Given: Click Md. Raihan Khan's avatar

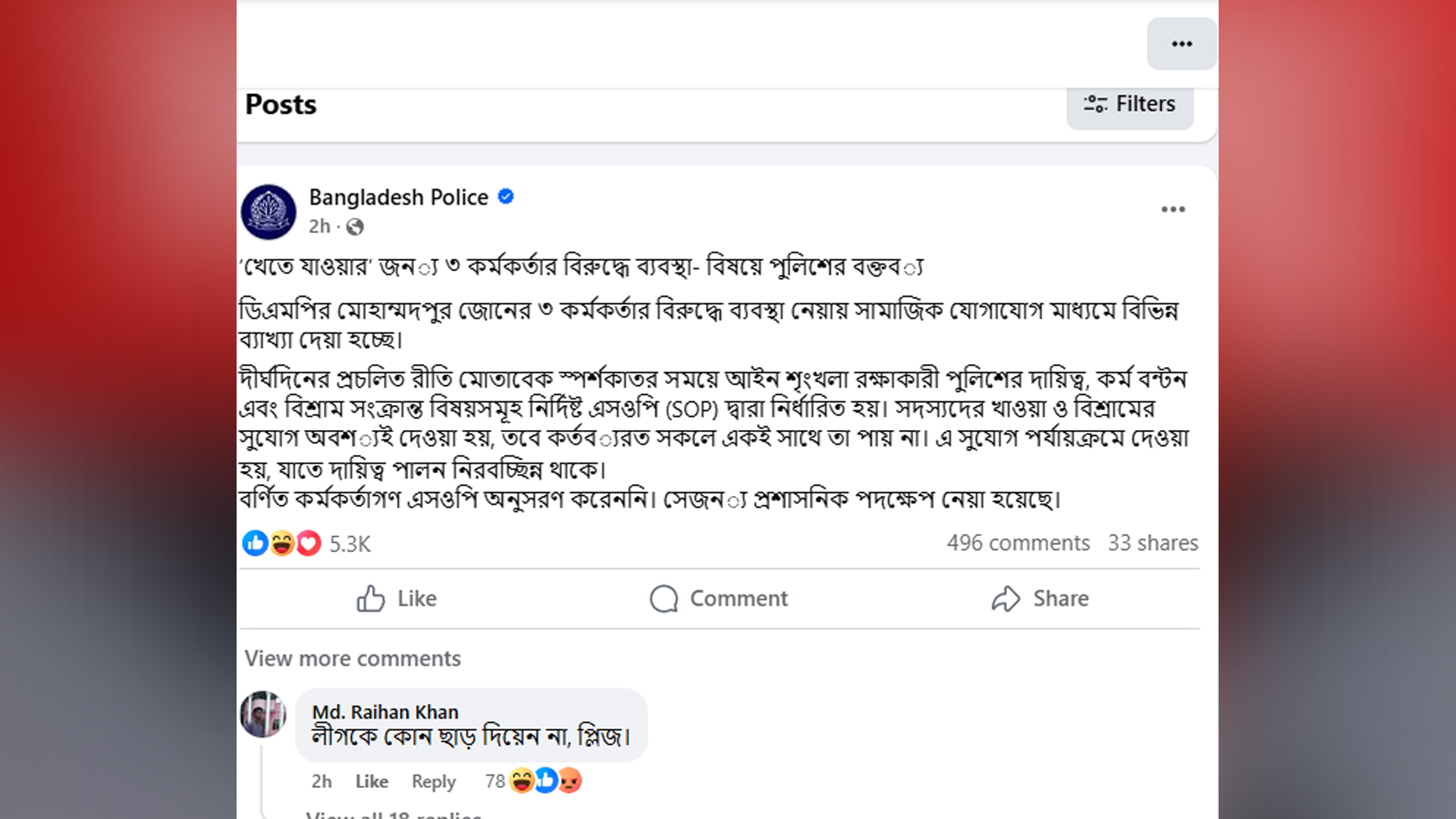Looking at the screenshot, I should pos(262,714).
